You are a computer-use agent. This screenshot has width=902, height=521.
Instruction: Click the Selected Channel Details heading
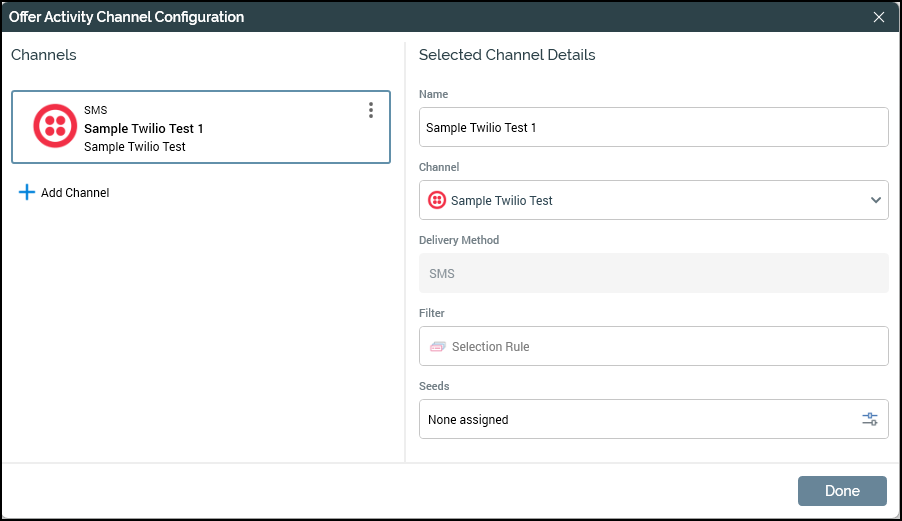point(507,55)
